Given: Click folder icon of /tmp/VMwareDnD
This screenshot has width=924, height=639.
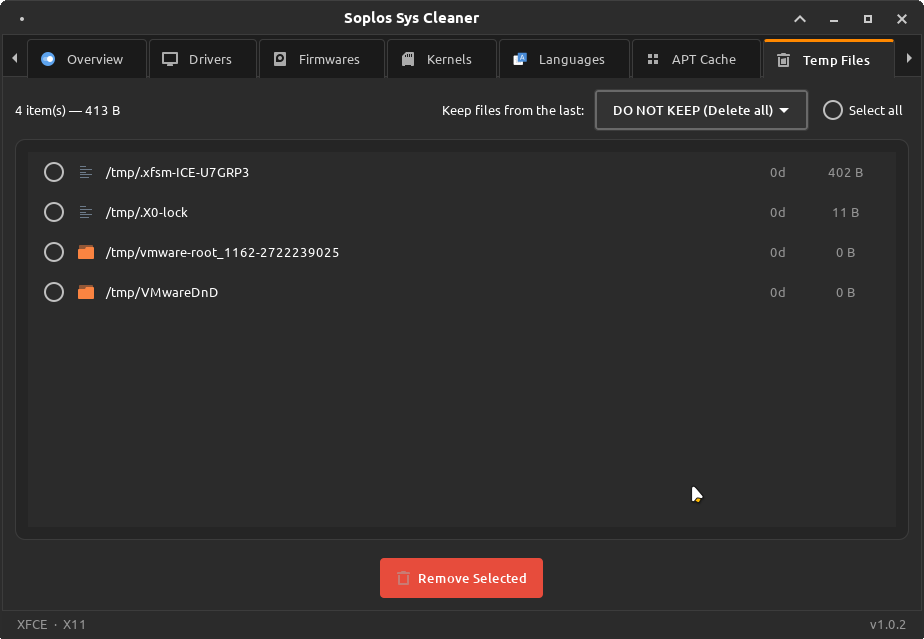Looking at the screenshot, I should pyautogui.click(x=86, y=292).
